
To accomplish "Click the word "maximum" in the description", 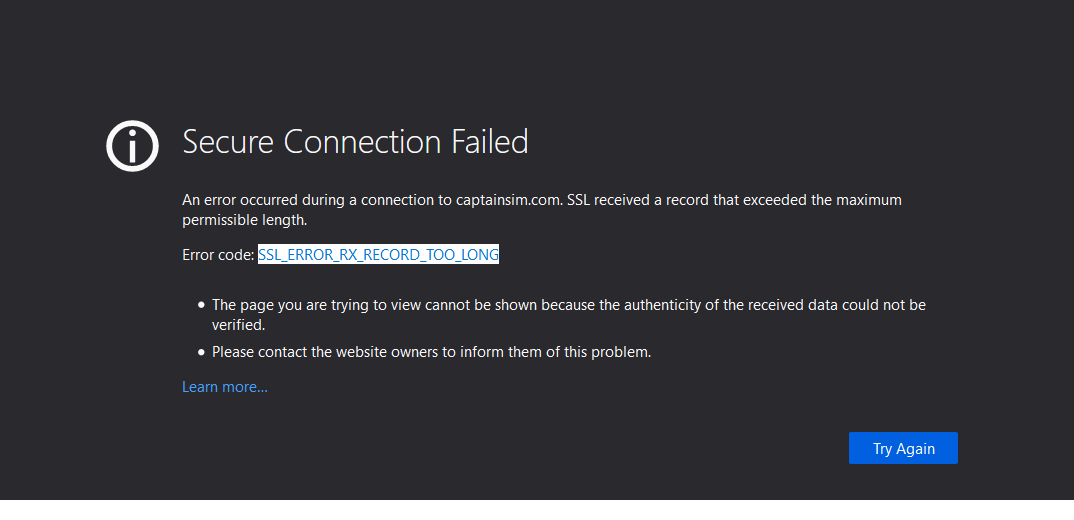I will (x=867, y=200).
